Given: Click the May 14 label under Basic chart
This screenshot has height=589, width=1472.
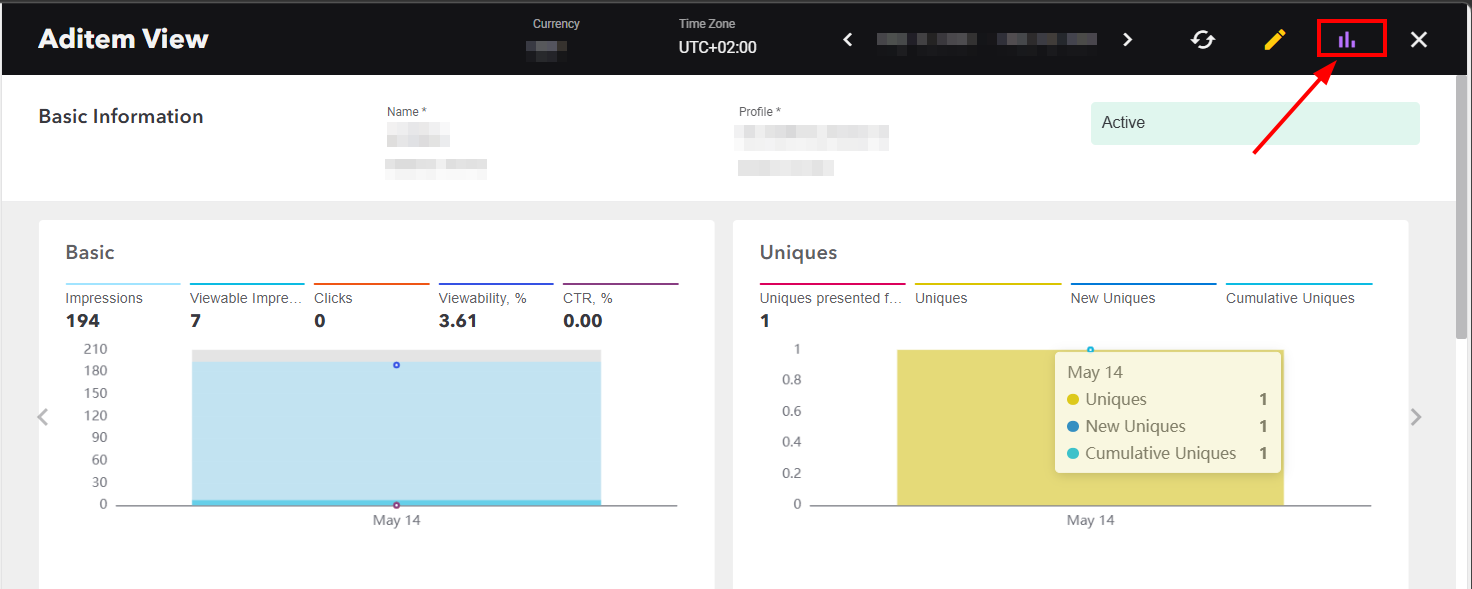Looking at the screenshot, I should pyautogui.click(x=397, y=520).
